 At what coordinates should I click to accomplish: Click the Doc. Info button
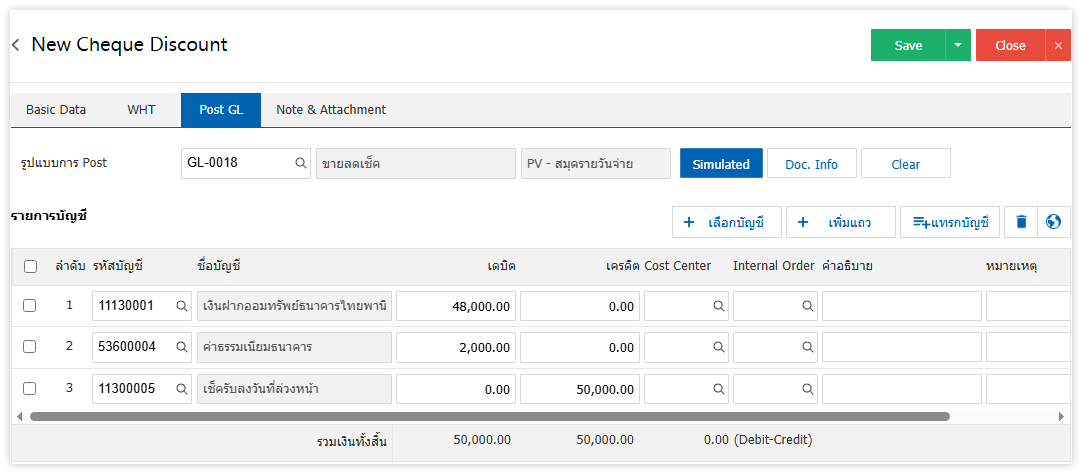pos(811,164)
